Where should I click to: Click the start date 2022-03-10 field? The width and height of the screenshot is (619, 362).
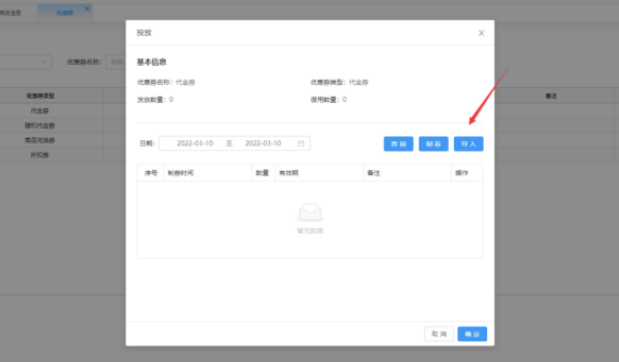(x=195, y=143)
